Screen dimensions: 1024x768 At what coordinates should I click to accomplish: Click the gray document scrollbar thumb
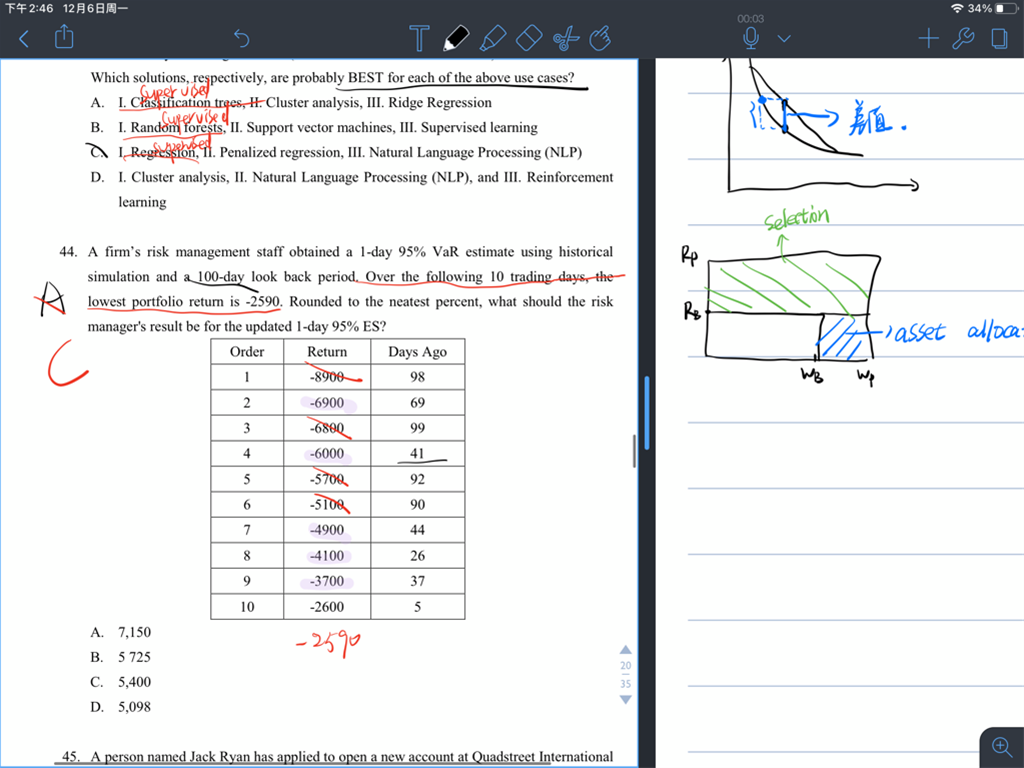click(x=634, y=451)
